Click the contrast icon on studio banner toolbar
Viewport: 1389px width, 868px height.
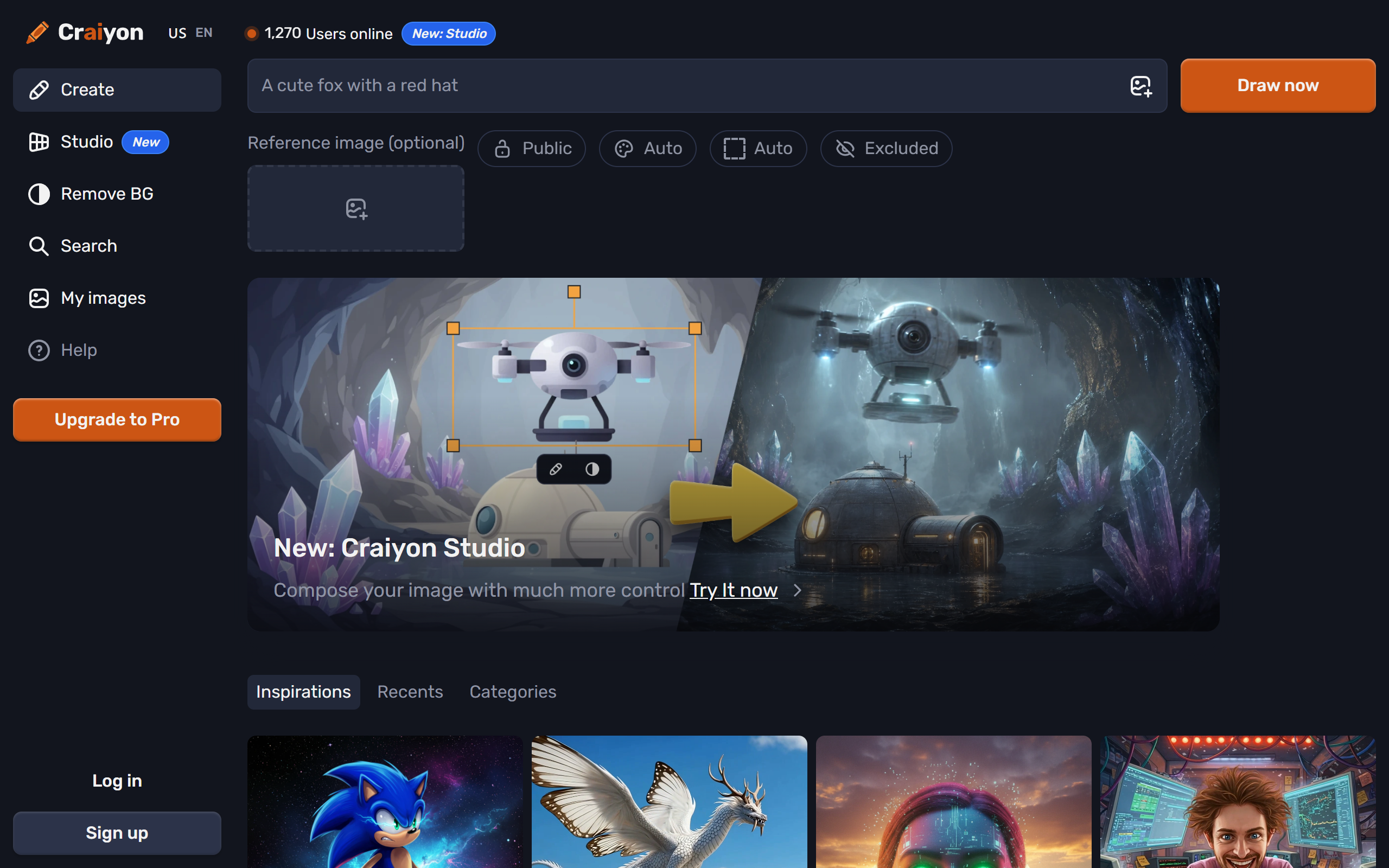(592, 470)
